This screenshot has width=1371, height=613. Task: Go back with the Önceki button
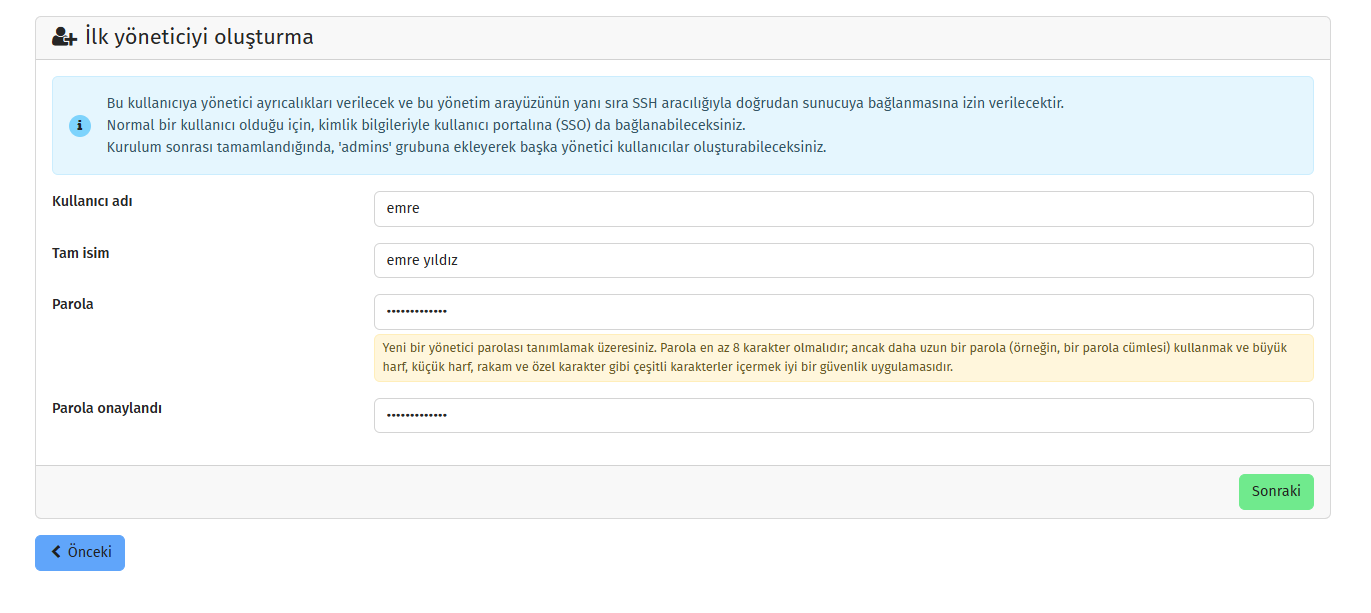point(80,553)
